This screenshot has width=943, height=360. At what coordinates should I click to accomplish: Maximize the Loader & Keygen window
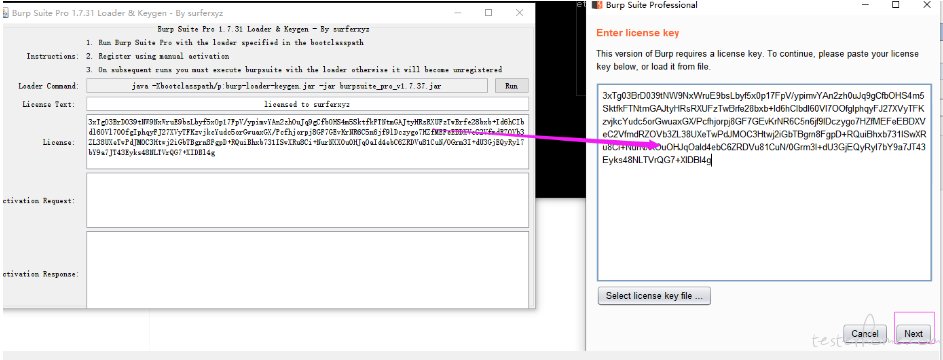tap(488, 13)
